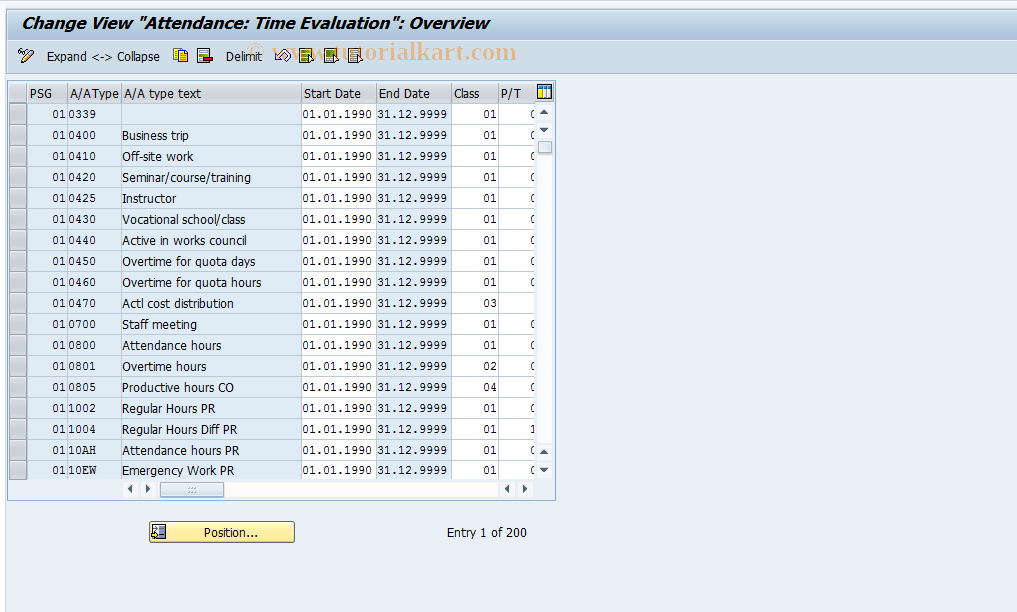Click 'Entry 1 of 200' status text

pyautogui.click(x=486, y=532)
